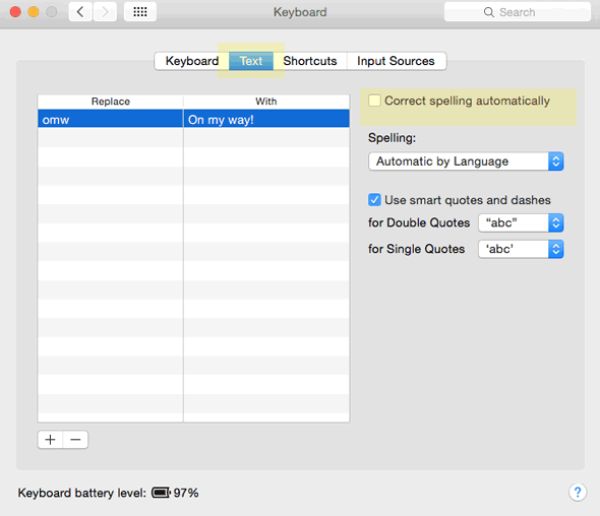Viewport: 600px width, 516px height.
Task: Open the Double Quotes style dropdown
Action: [x=521, y=223]
